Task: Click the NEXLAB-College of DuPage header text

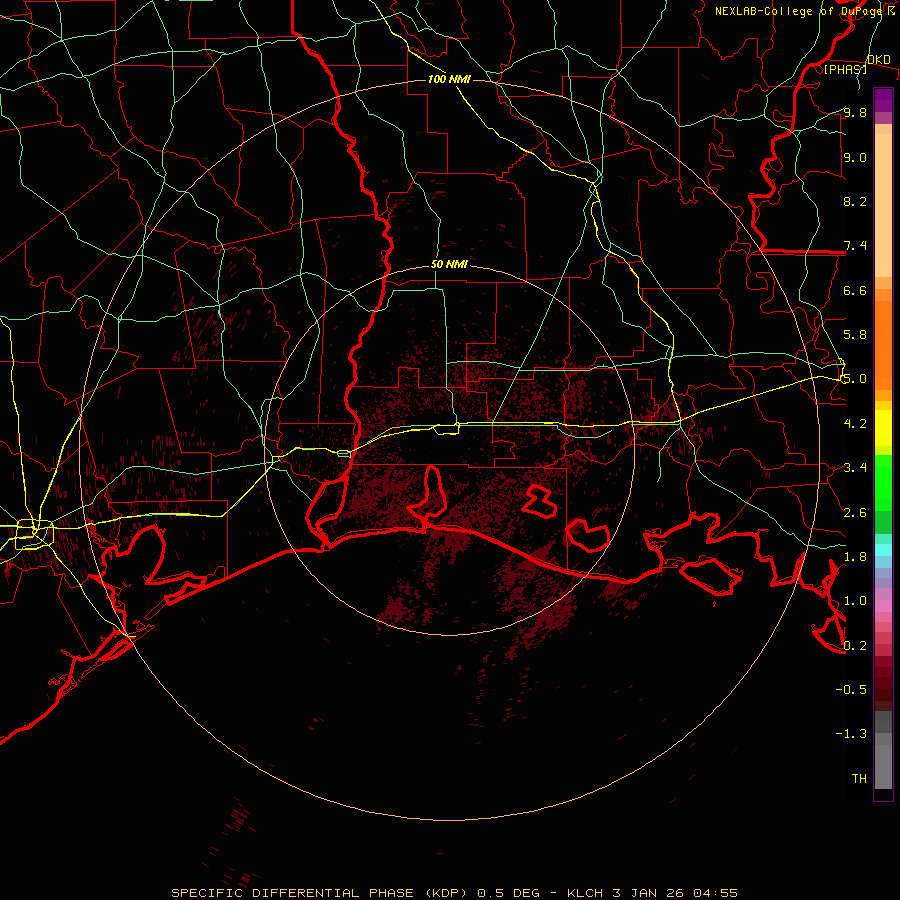Action: pyautogui.click(x=804, y=11)
